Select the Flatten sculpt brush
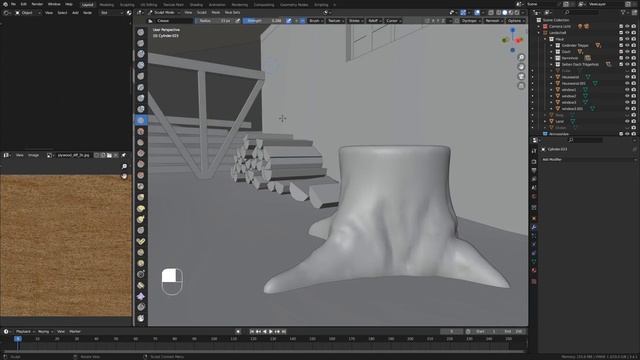 (x=141, y=142)
